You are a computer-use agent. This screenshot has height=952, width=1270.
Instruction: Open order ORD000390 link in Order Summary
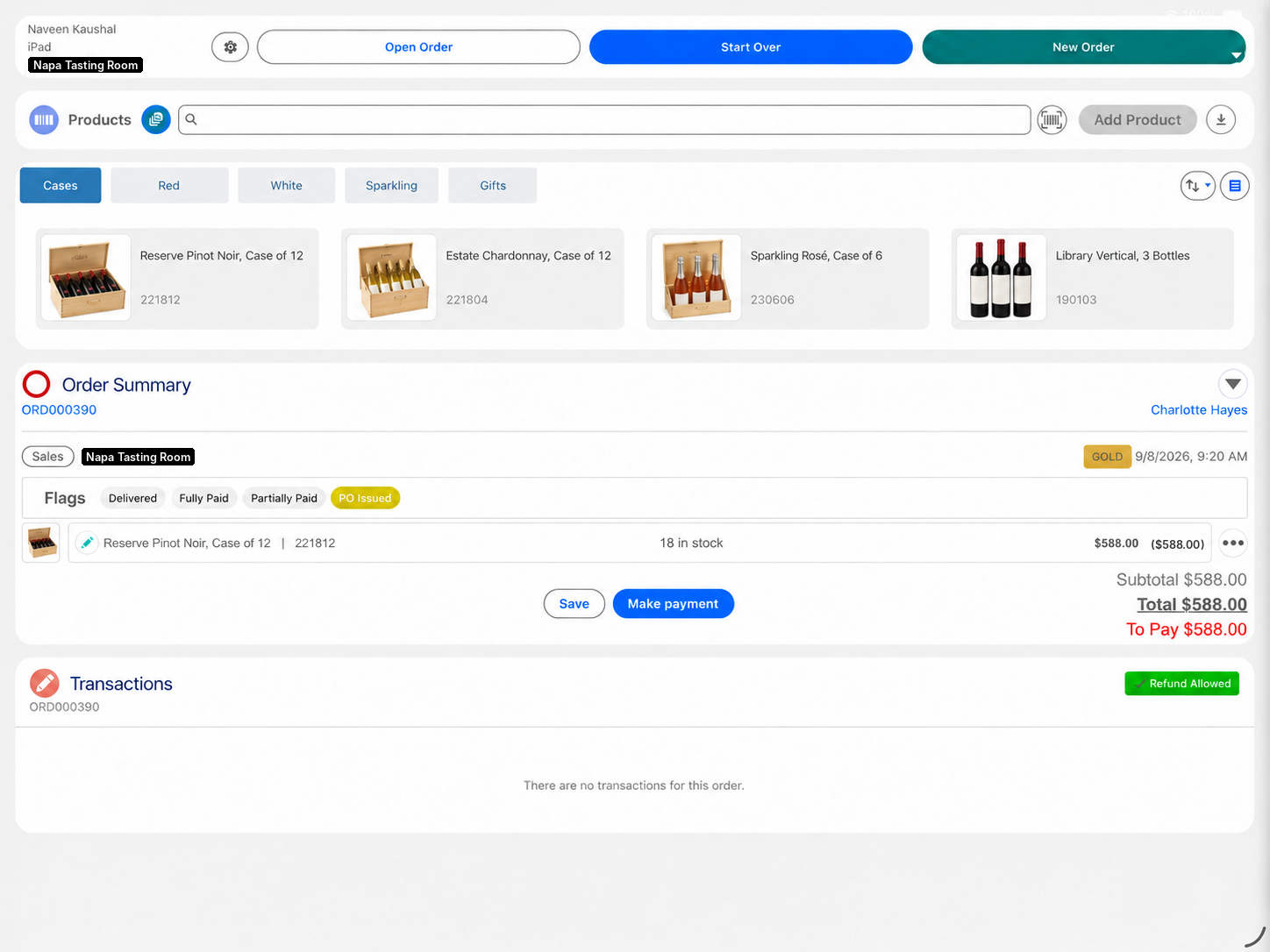59,410
